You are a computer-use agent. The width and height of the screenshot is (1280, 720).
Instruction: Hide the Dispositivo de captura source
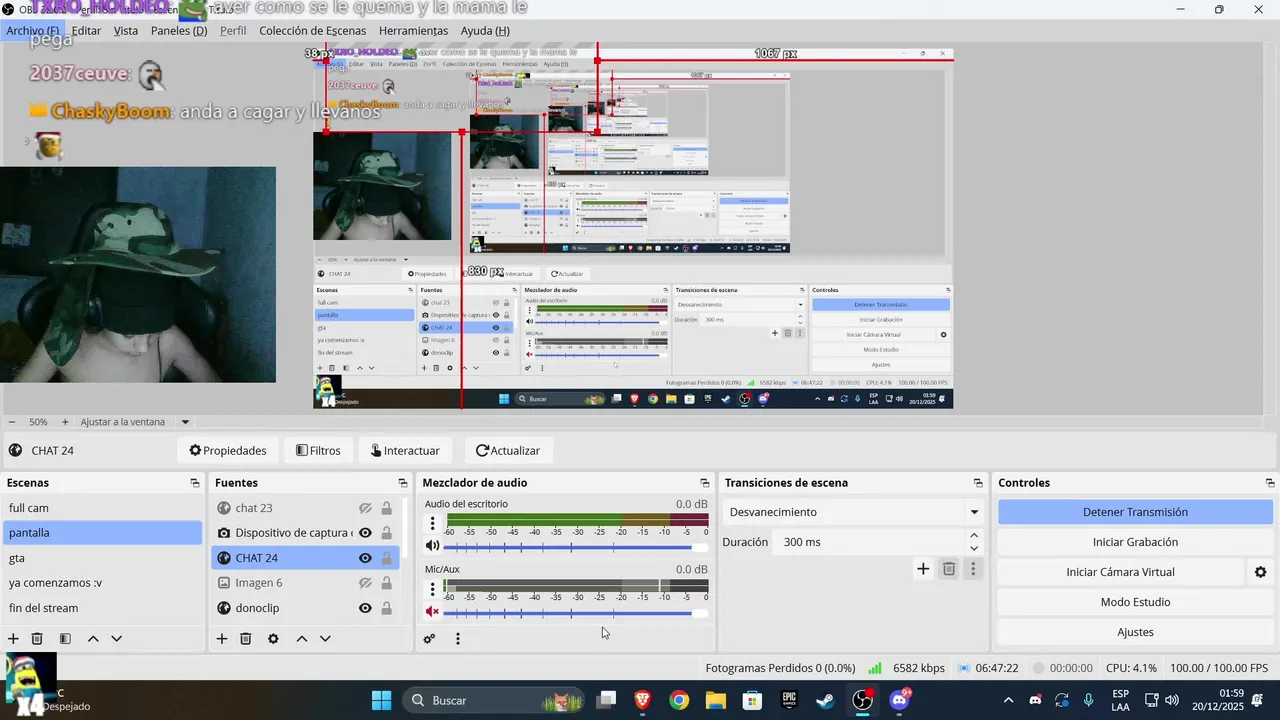[365, 533]
